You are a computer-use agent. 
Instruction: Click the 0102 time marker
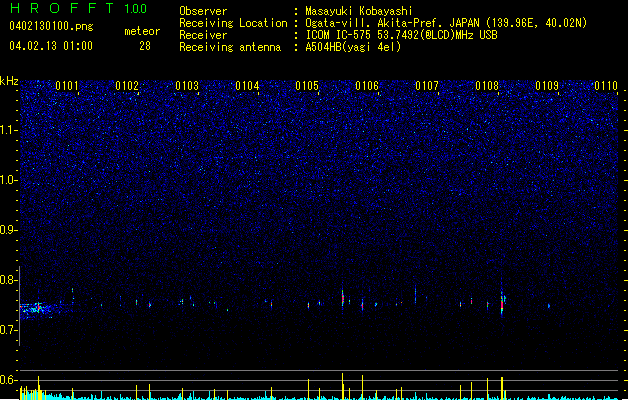pyautogui.click(x=127, y=86)
